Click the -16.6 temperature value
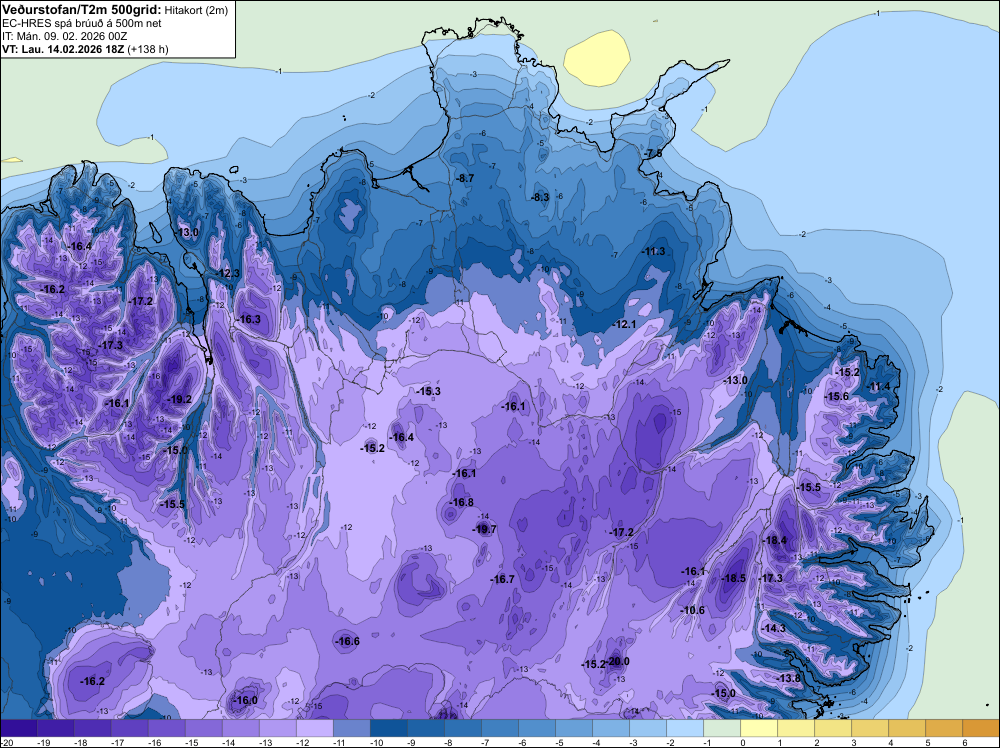1000x748 pixels. click(x=348, y=641)
